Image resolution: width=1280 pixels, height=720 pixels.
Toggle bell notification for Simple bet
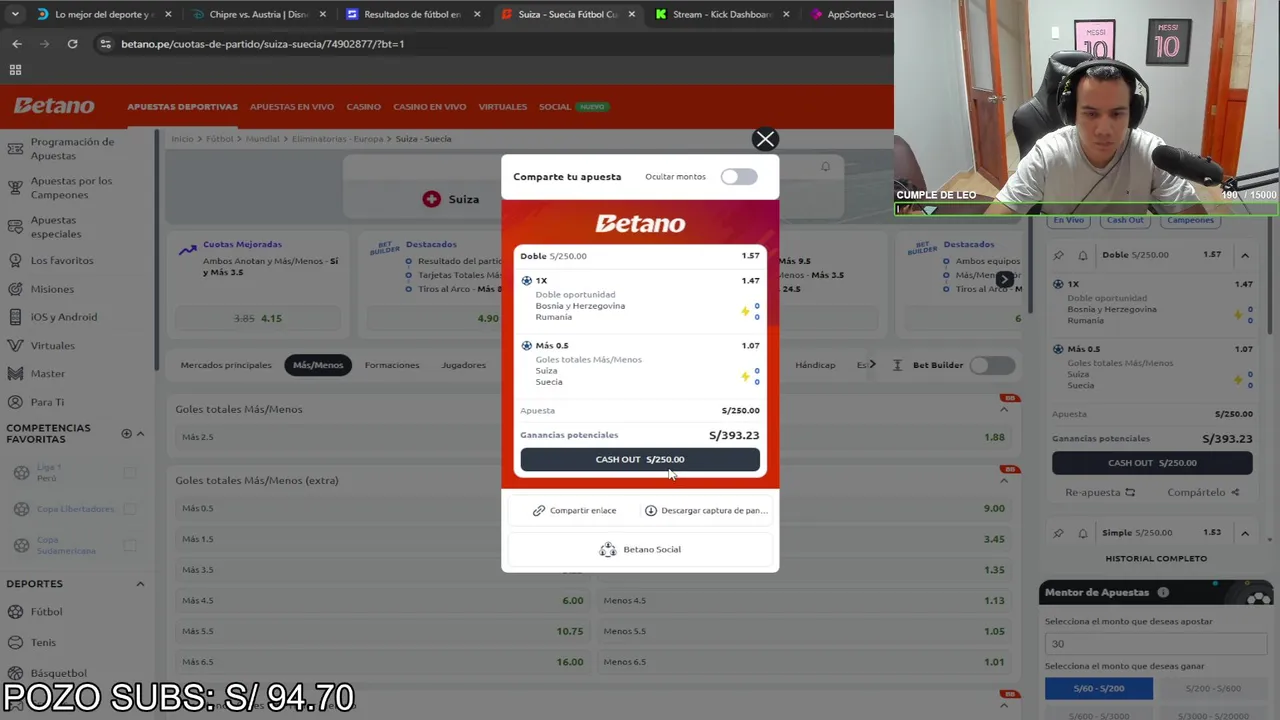tap(1082, 533)
